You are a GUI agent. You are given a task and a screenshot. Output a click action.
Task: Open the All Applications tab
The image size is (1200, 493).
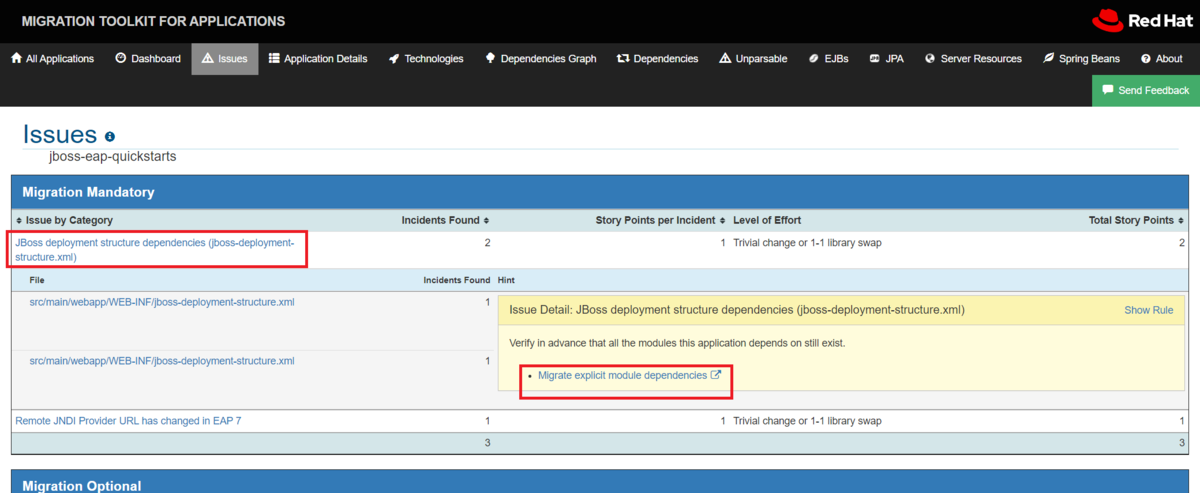pyautogui.click(x=52, y=59)
